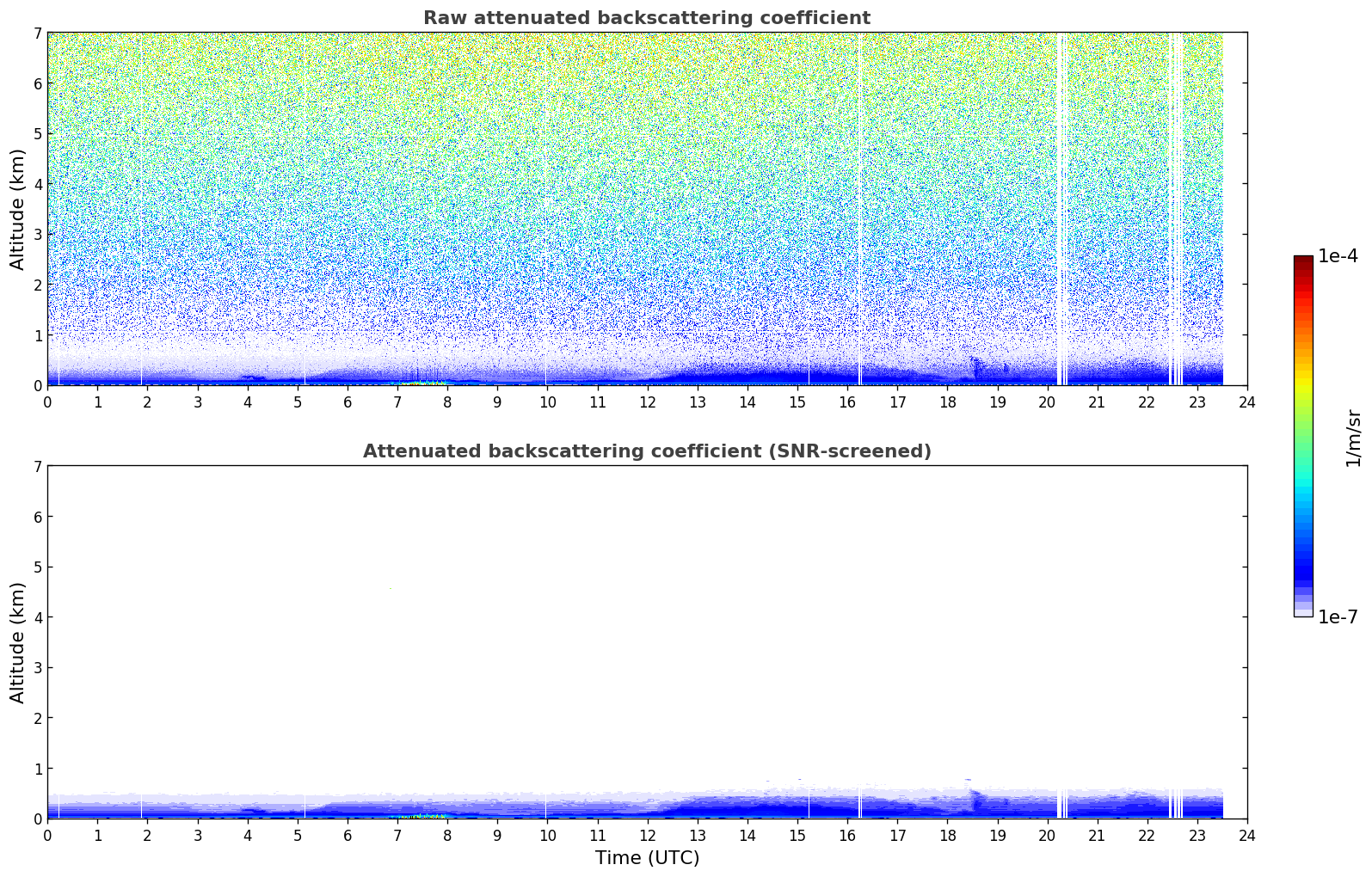The image size is (1372, 877).
Task: Click time tick "20" under the SNR-screened plot
Action: coord(1047,835)
